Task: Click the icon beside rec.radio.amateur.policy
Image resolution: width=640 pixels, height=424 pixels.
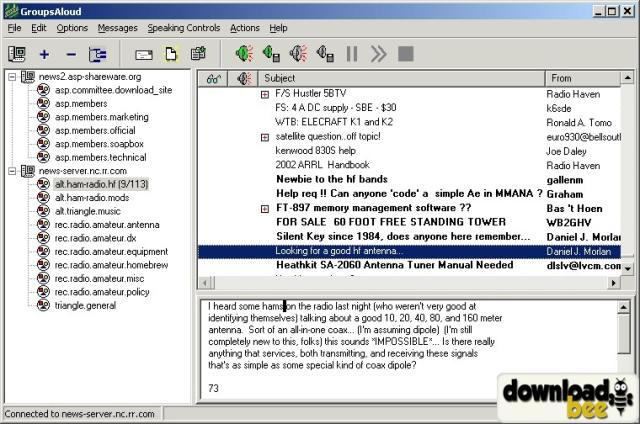Action: pyautogui.click(x=43, y=292)
